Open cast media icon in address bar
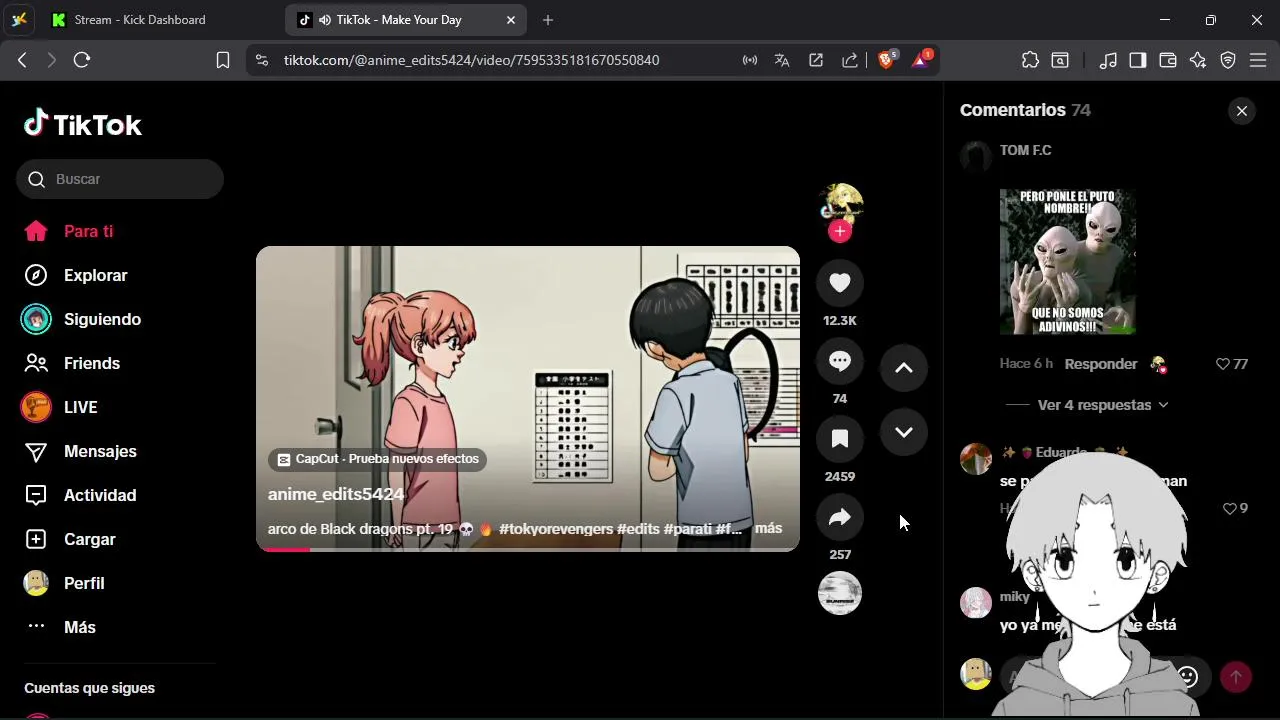This screenshot has width=1280, height=720. pos(750,60)
